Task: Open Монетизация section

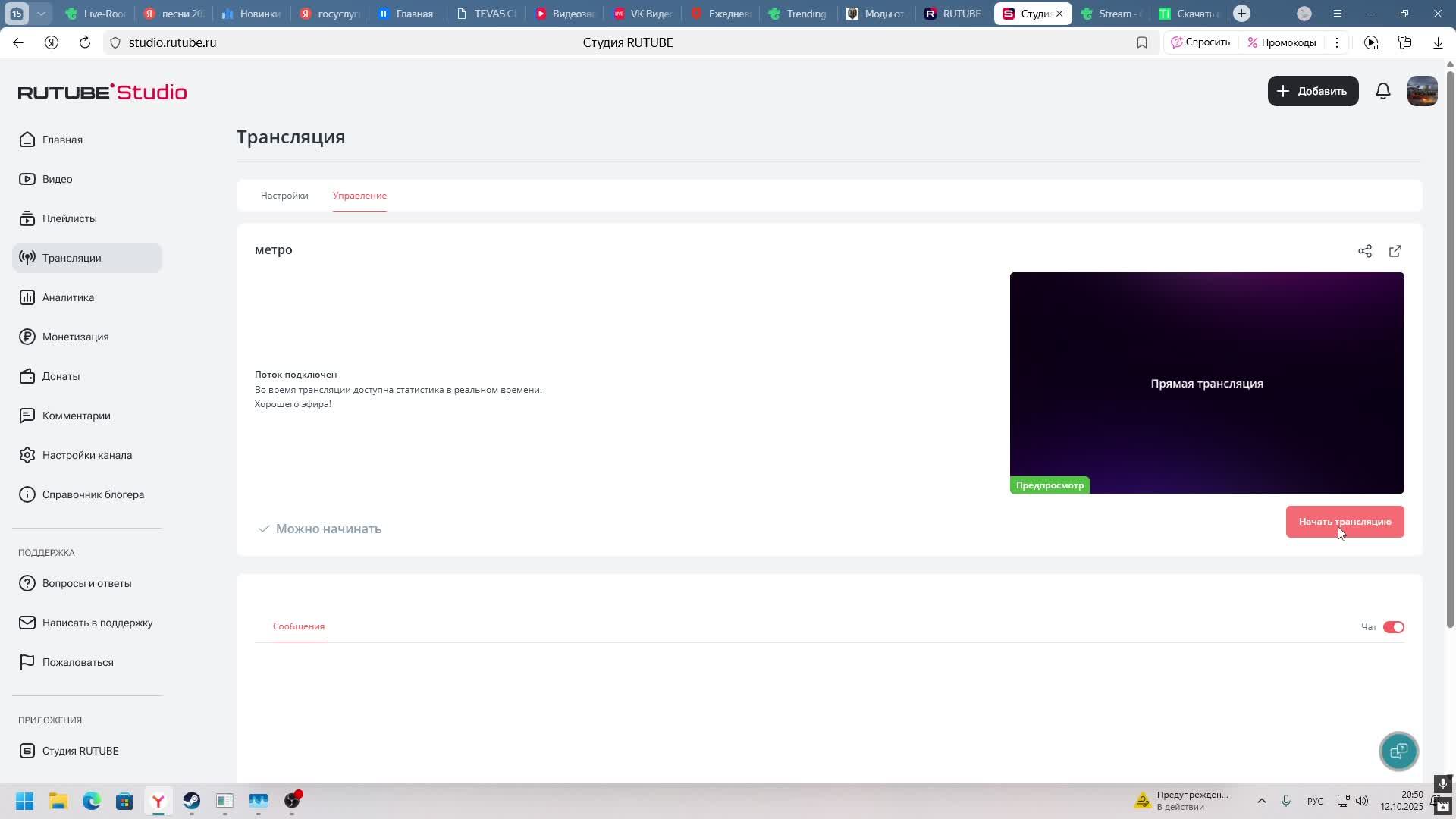Action: [75, 337]
